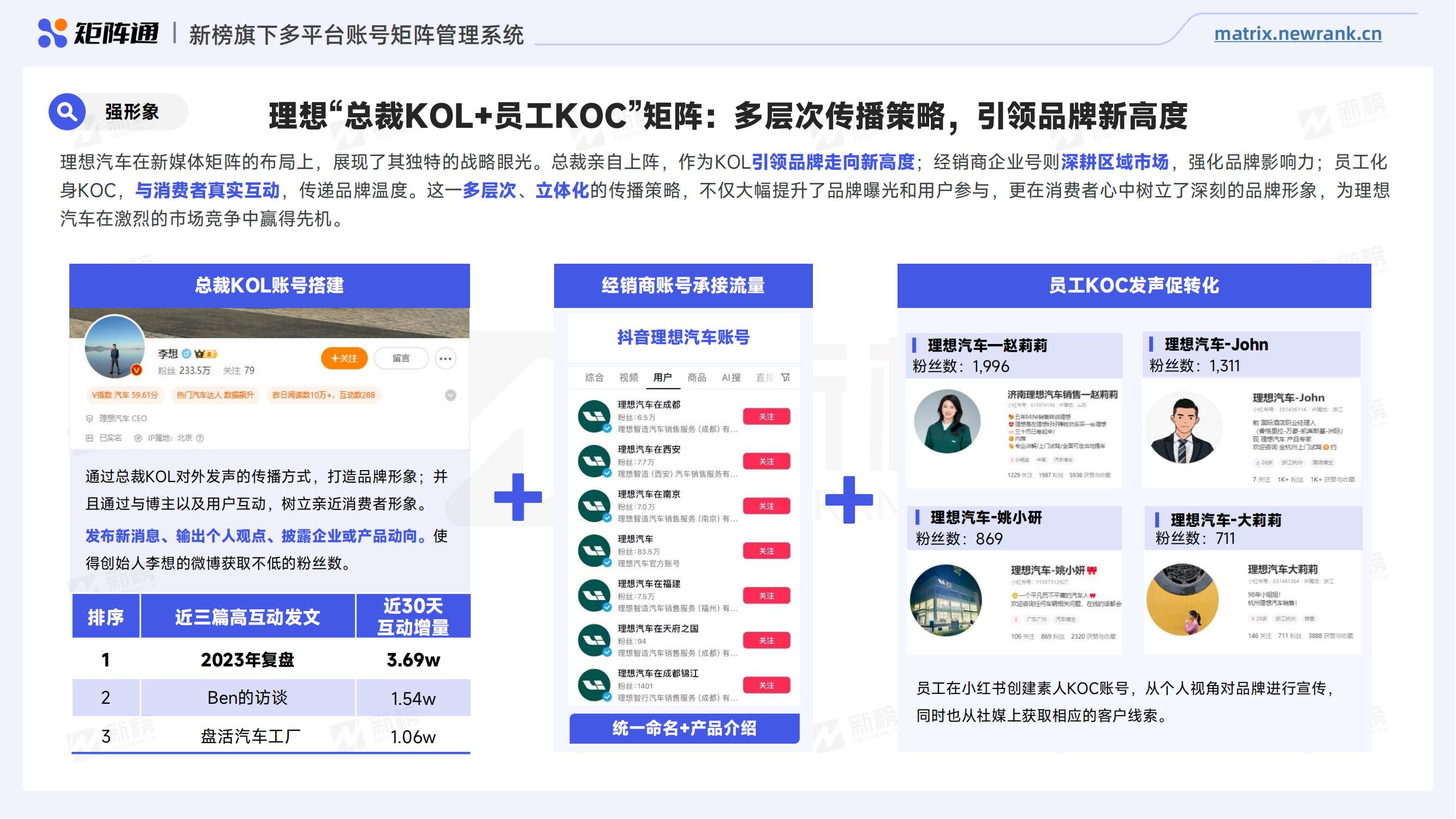The image size is (1456, 819).
Task: Open the matrix.newrank.cn link
Action: tap(1298, 34)
